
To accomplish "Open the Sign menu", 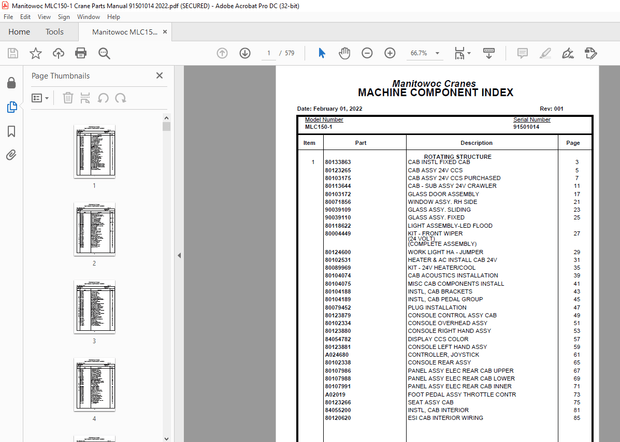I will pos(64,17).
